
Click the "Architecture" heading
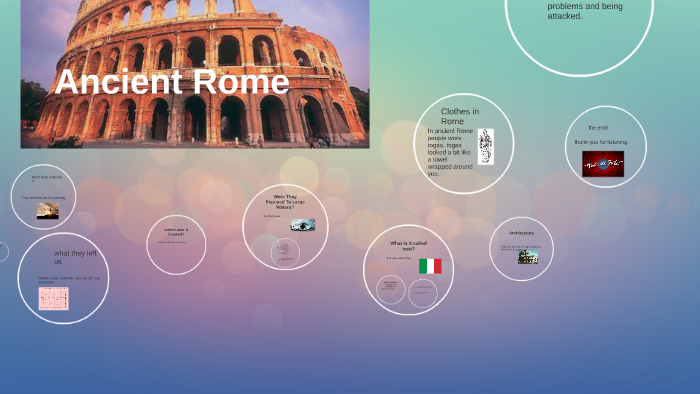click(521, 233)
